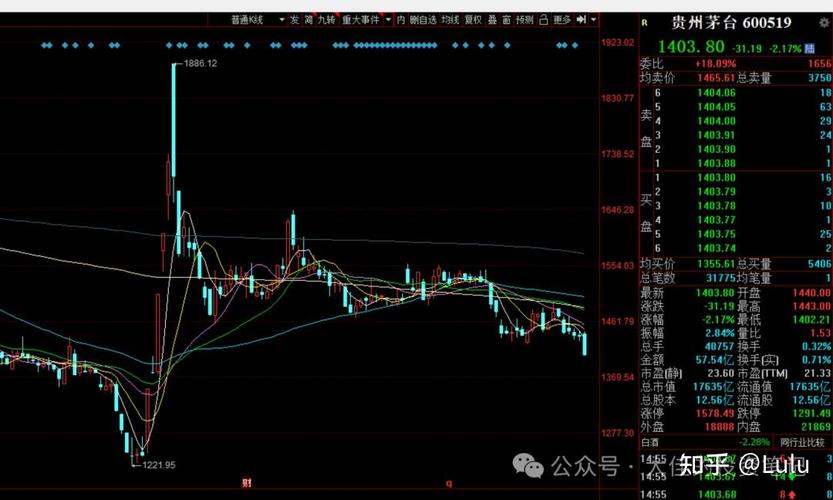Click the 叠 overlay button
The height and width of the screenshot is (500, 833).
492,20
